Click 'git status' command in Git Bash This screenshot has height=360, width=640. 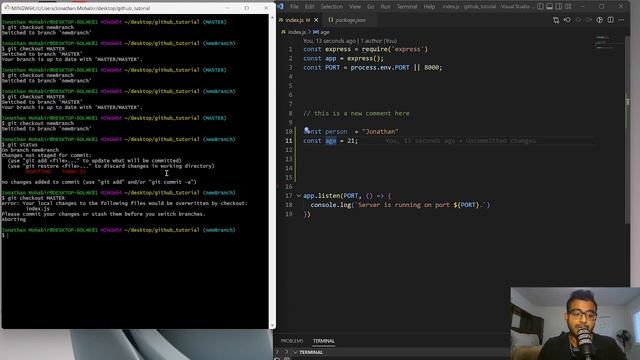[x=22, y=144]
